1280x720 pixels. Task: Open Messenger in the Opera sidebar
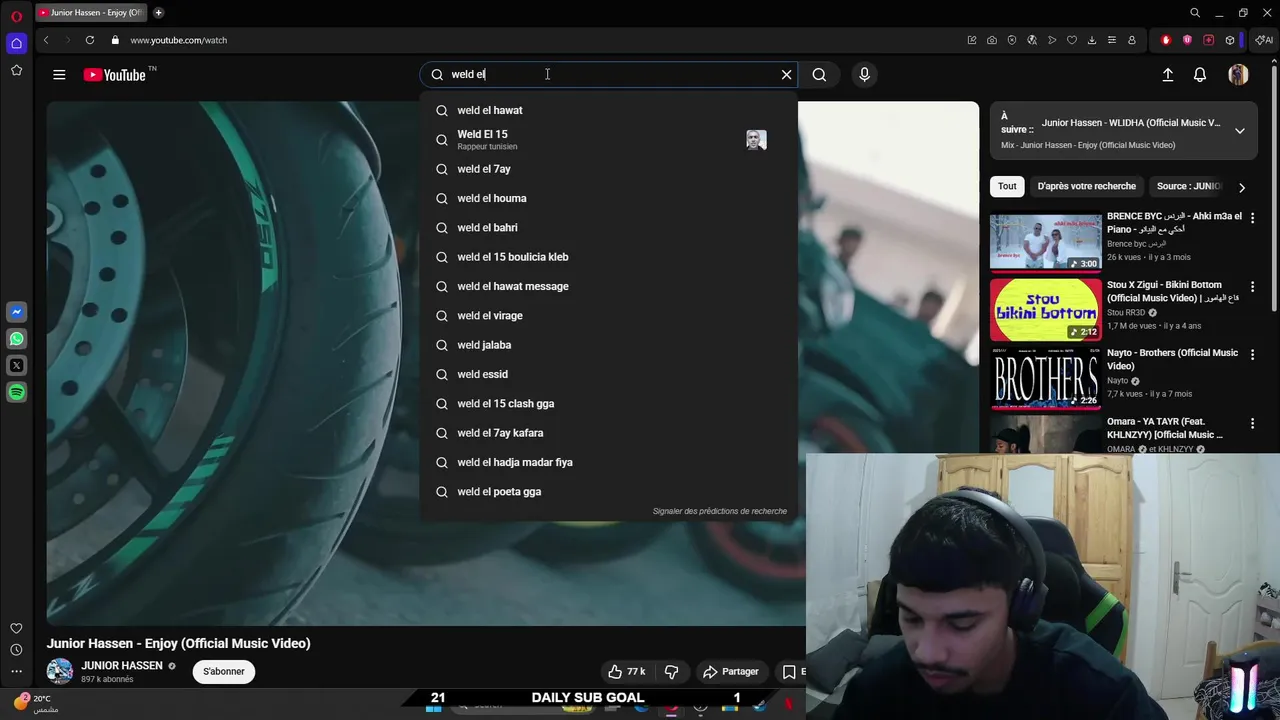click(16, 312)
